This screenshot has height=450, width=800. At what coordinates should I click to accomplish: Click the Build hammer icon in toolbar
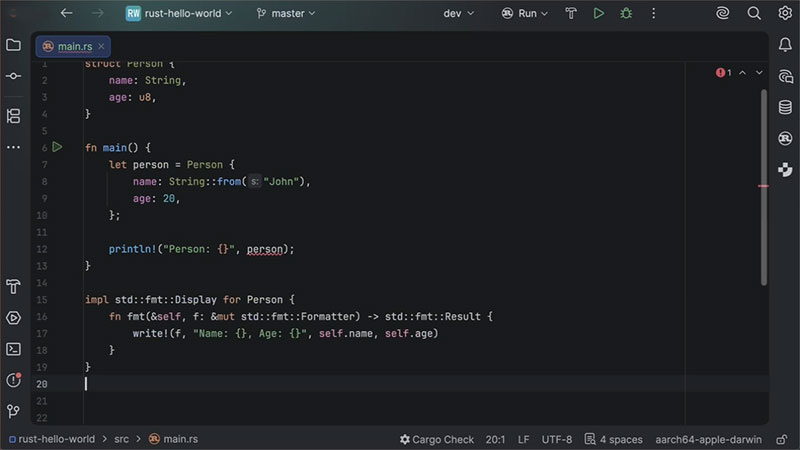tap(571, 14)
